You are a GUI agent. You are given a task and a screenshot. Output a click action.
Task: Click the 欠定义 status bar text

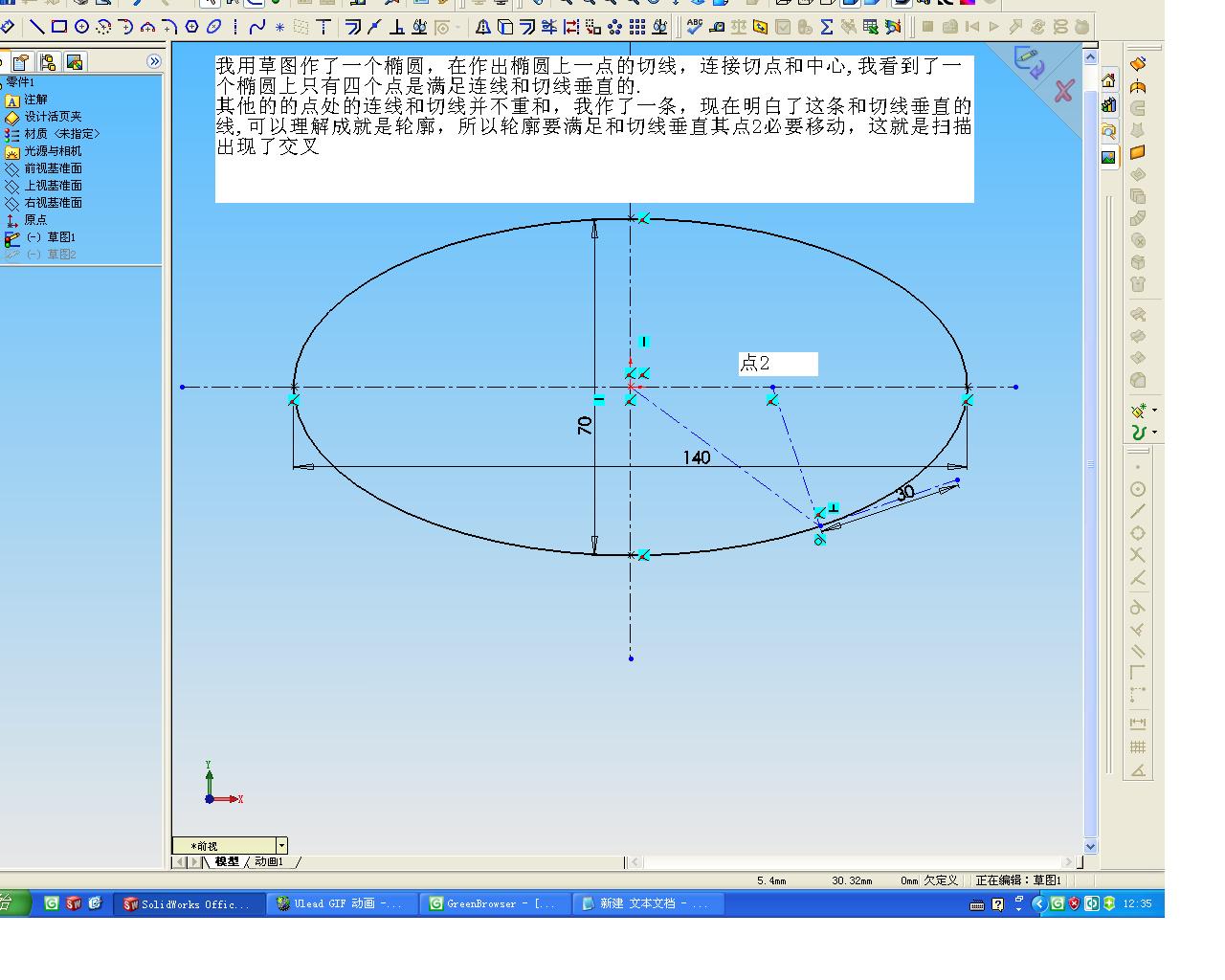coord(940,880)
